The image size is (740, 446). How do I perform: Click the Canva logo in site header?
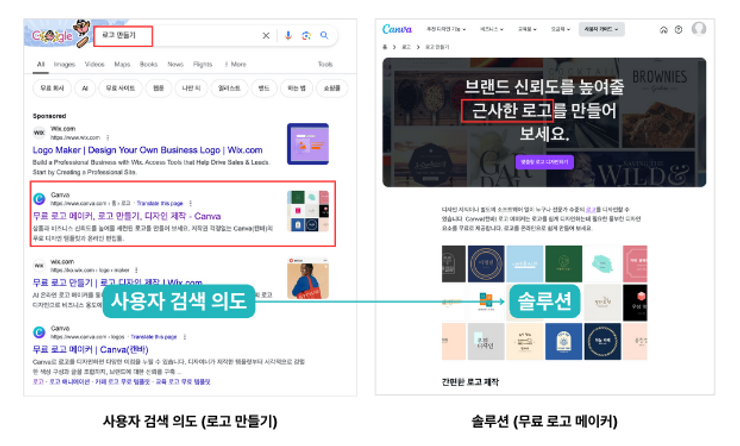(397, 29)
